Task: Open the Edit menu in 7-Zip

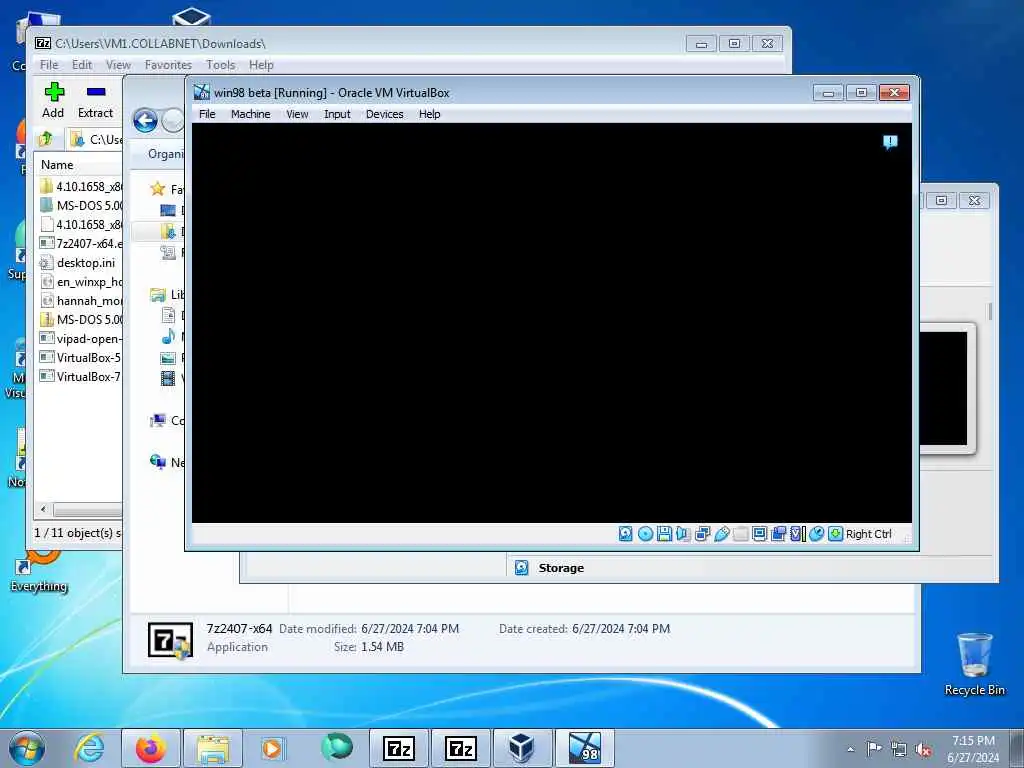Action: (x=82, y=65)
